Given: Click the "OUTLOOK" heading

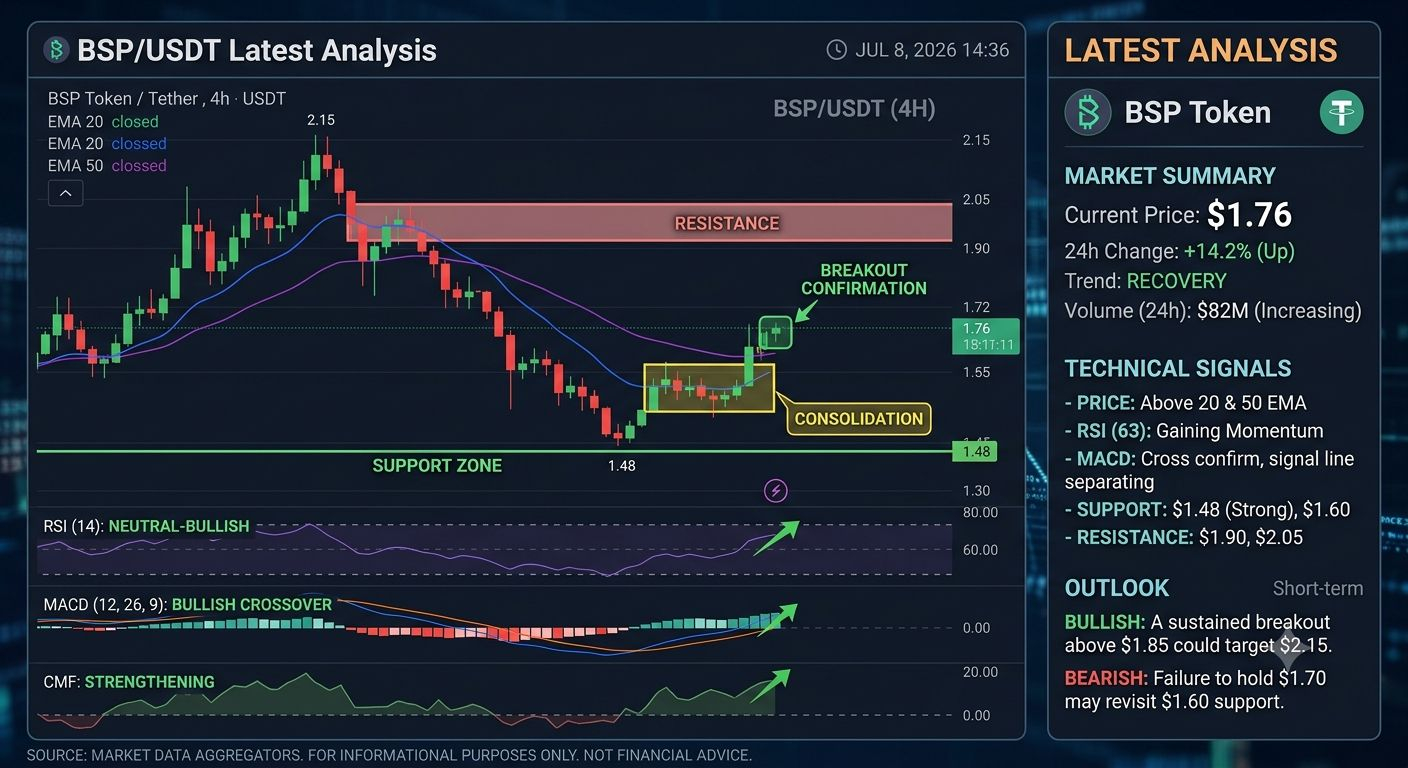Looking at the screenshot, I should coord(1117,588).
